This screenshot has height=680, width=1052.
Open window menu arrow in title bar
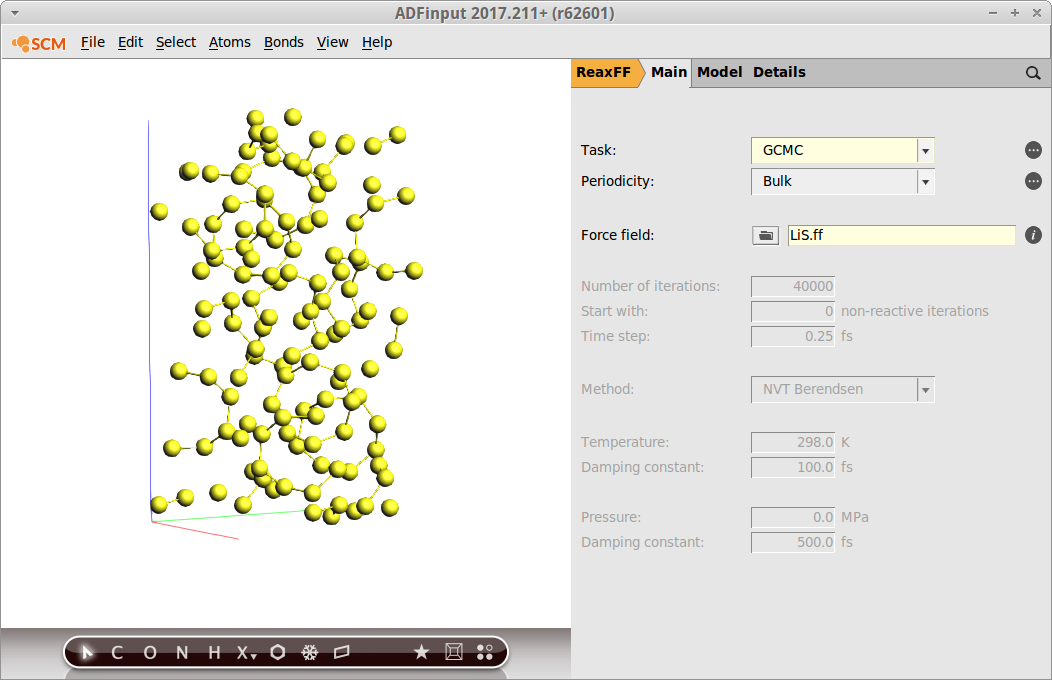click(15, 13)
